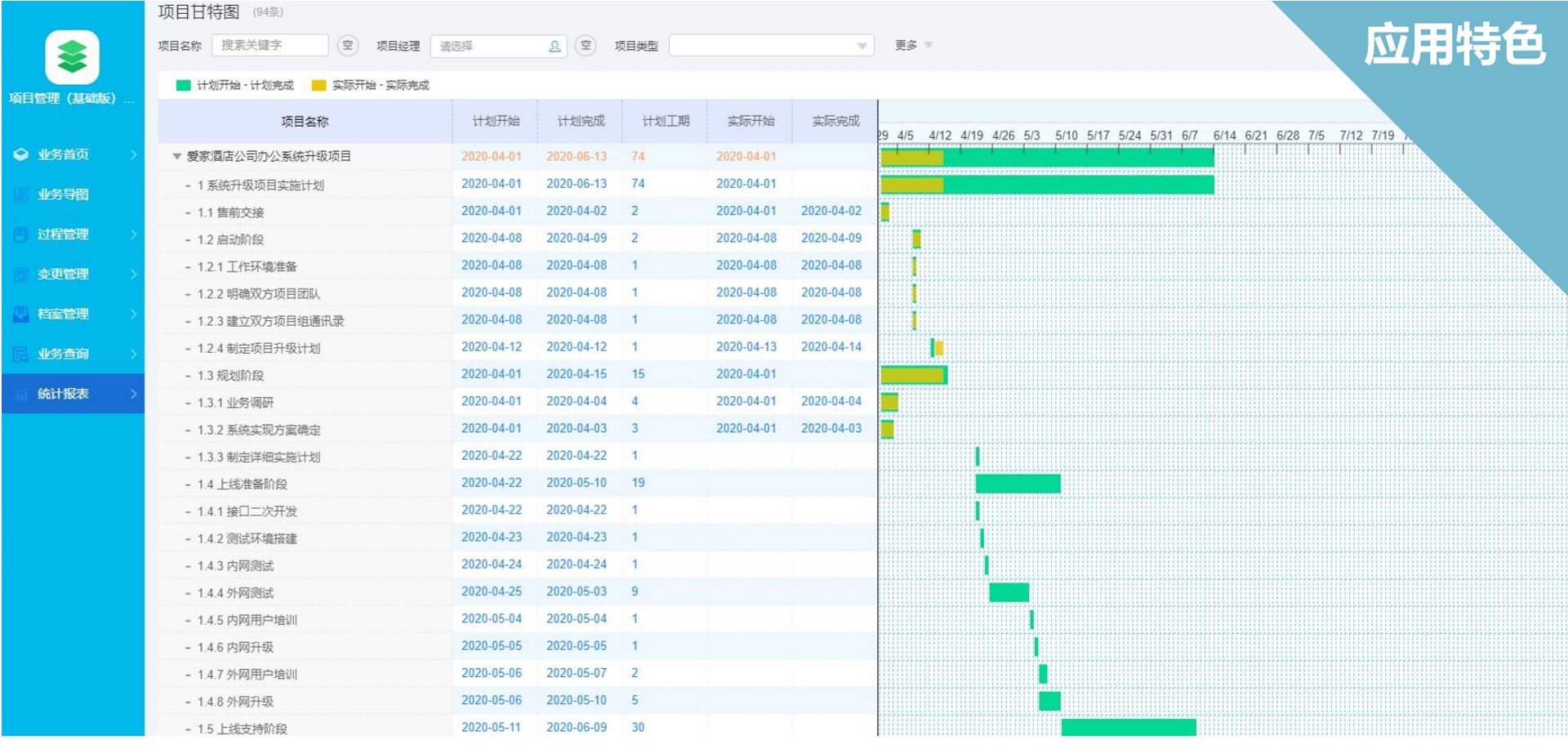The image size is (1568, 749).
Task: Click the person icon in 项目经理 field
Action: 555,46
